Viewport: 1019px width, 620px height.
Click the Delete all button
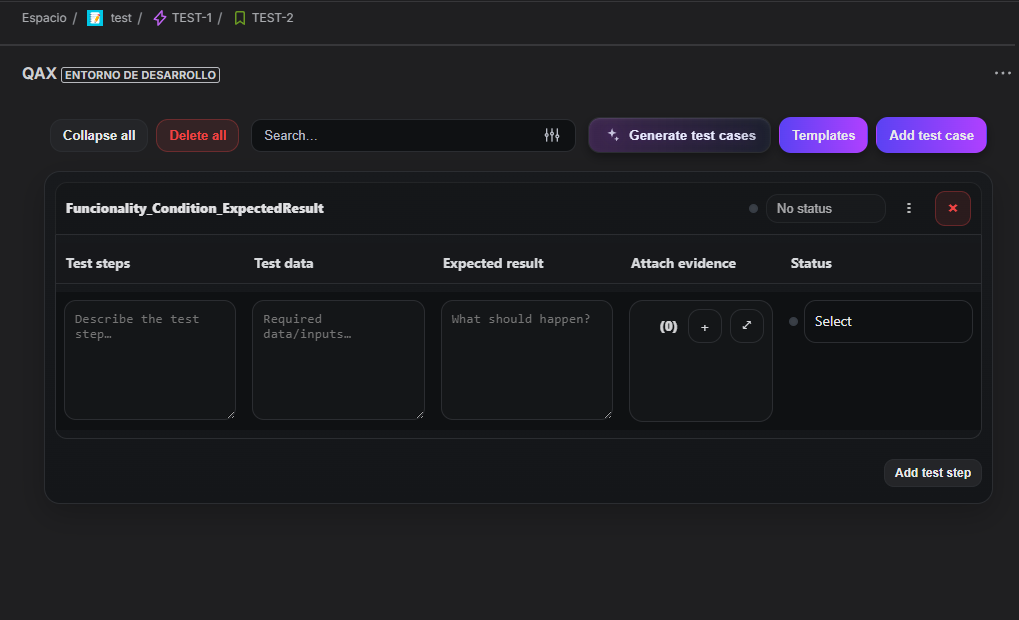coord(198,135)
